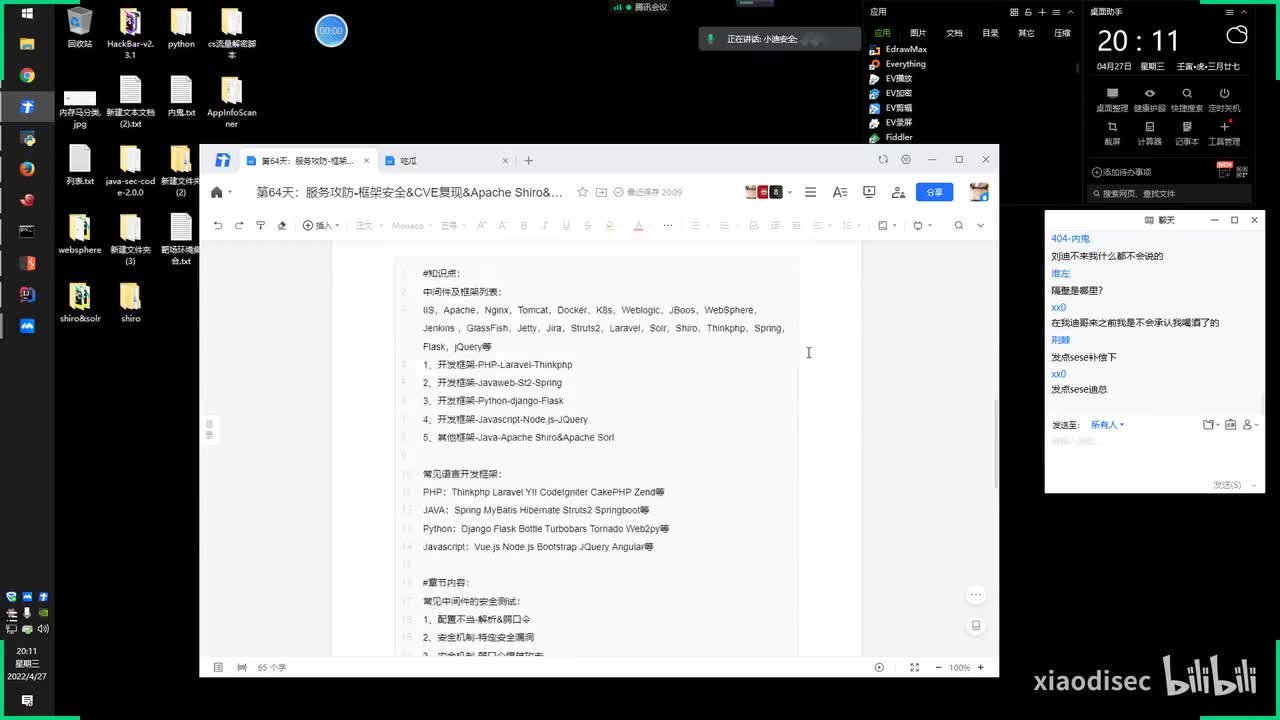Star the document as favorite

(x=582, y=192)
